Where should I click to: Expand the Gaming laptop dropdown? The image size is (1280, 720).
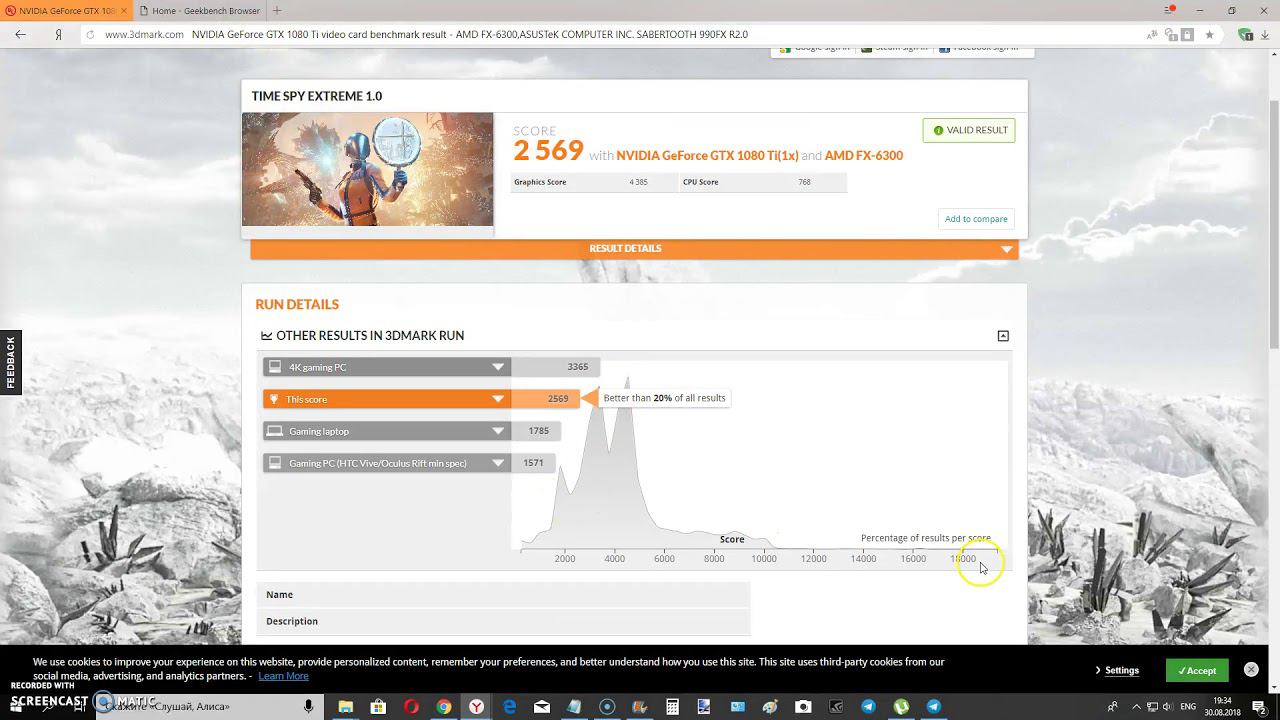point(498,431)
